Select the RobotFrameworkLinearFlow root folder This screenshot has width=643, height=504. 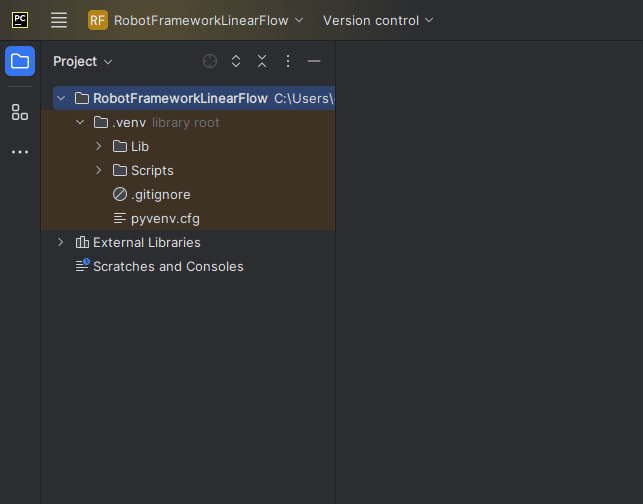coord(194,98)
